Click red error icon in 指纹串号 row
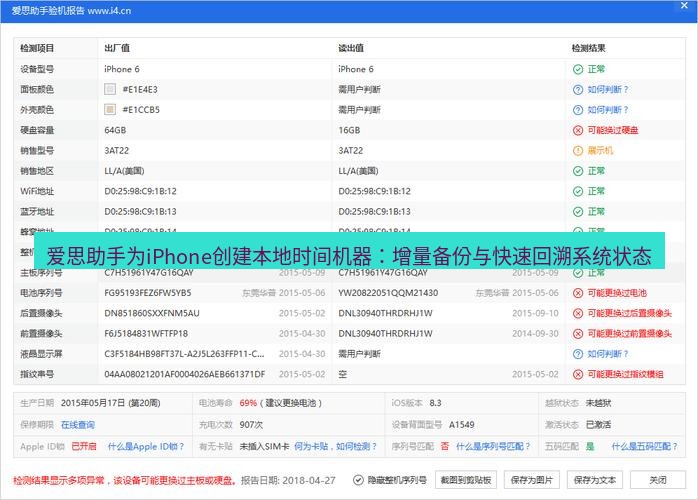This screenshot has width=698, height=500. coord(578,374)
